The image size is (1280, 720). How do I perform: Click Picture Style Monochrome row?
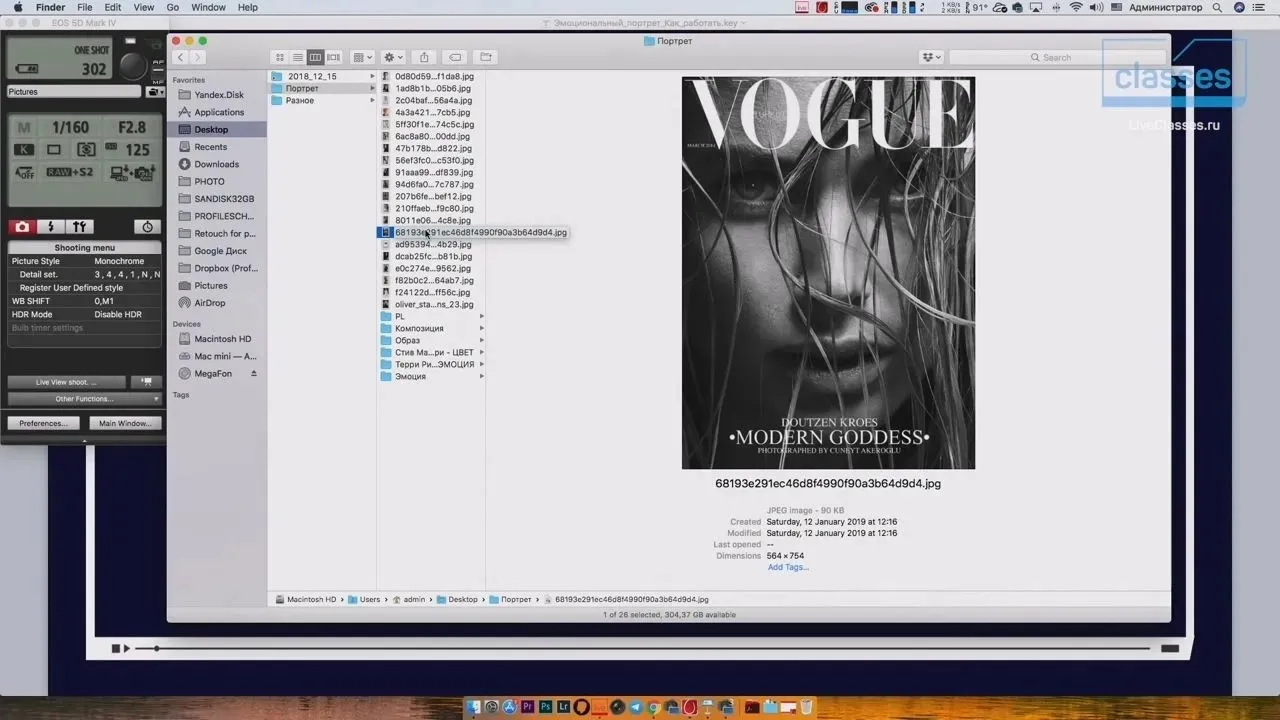[84, 261]
